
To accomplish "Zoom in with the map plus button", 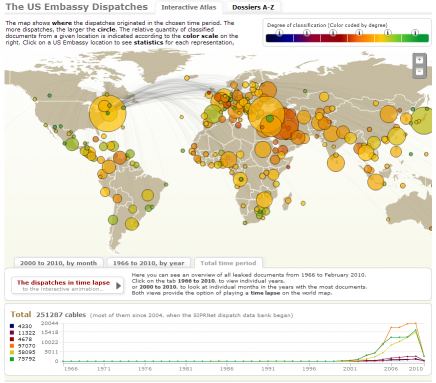I will [419, 60].
